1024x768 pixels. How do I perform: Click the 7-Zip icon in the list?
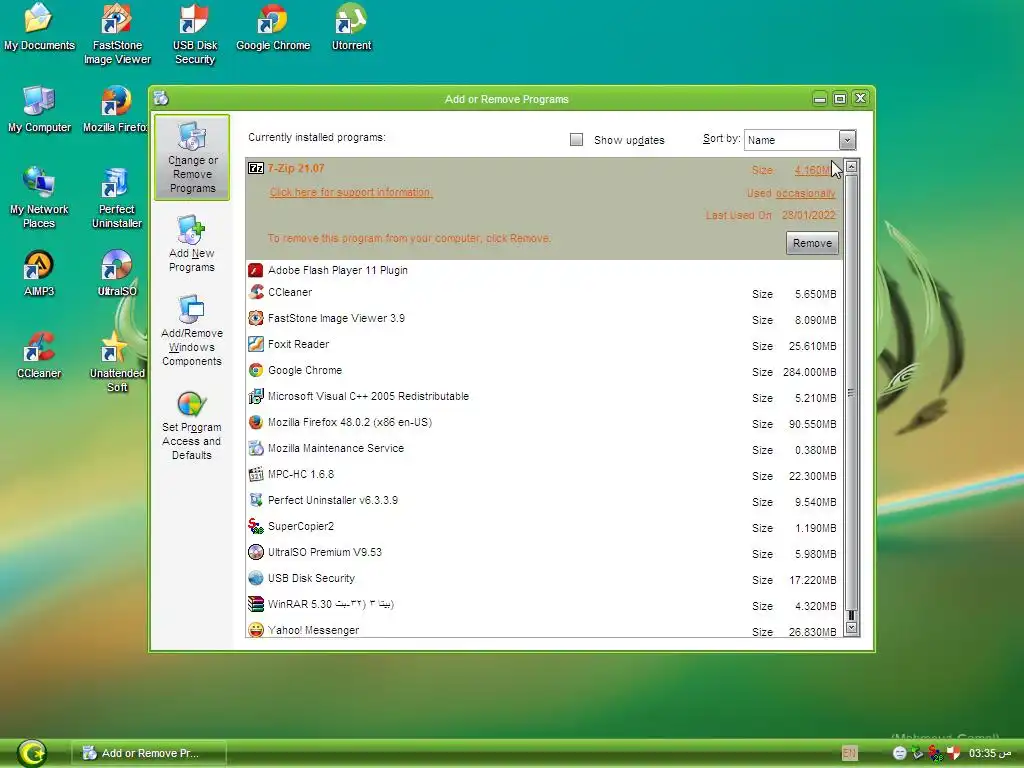(x=256, y=168)
